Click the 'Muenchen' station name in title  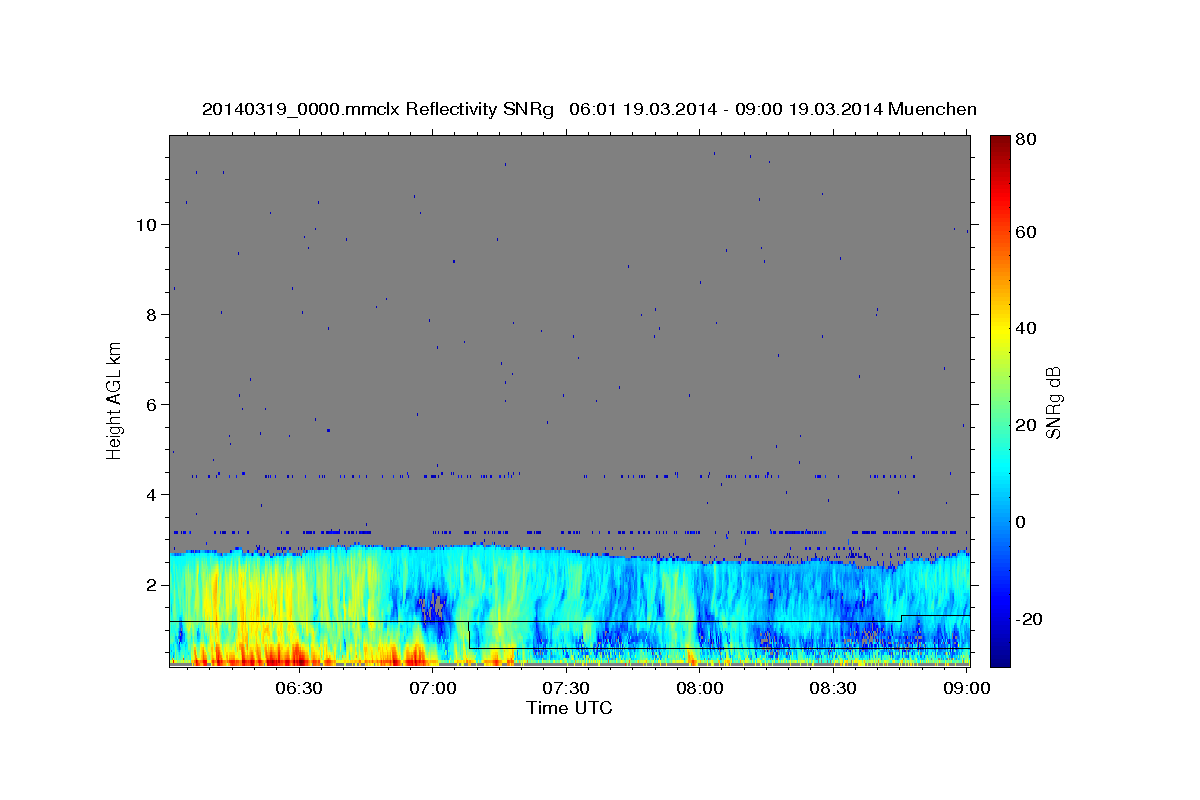click(x=932, y=109)
